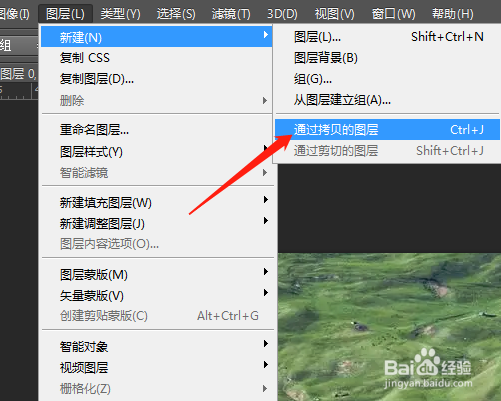The image size is (501, 401).
Task: Open the 帮助(H) menu
Action: point(453,14)
